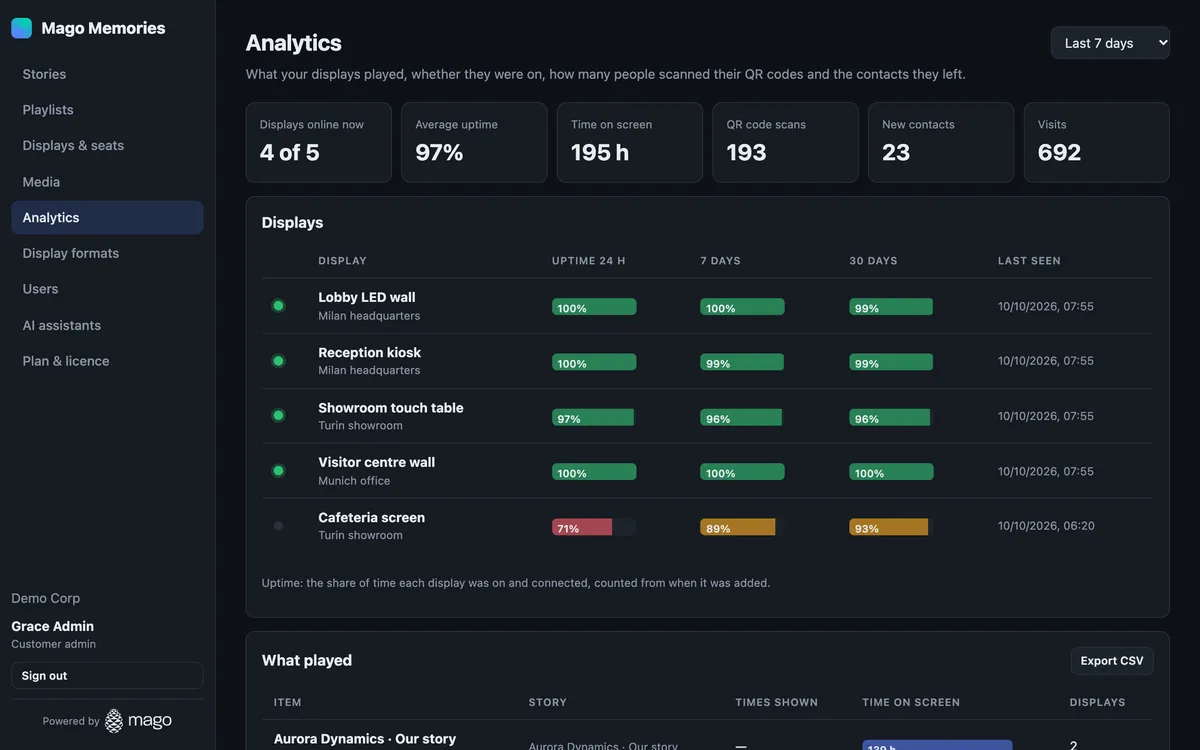This screenshot has height=750, width=1200.
Task: Click the Showroom touch table 97% uptime bar
Action: [594, 417]
